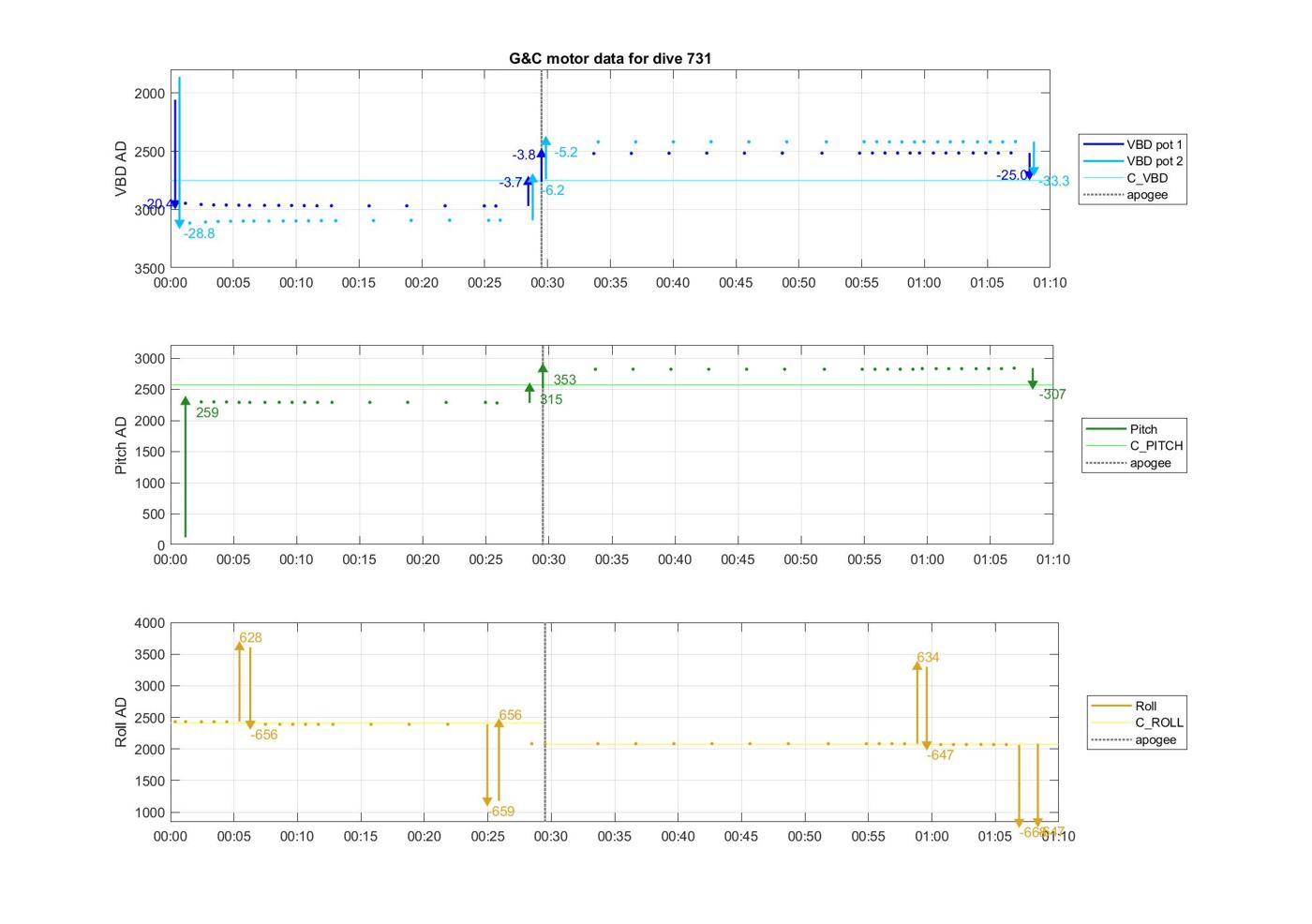
Task: Select the "C_PITCH" legend entry
Action: (x=1134, y=446)
